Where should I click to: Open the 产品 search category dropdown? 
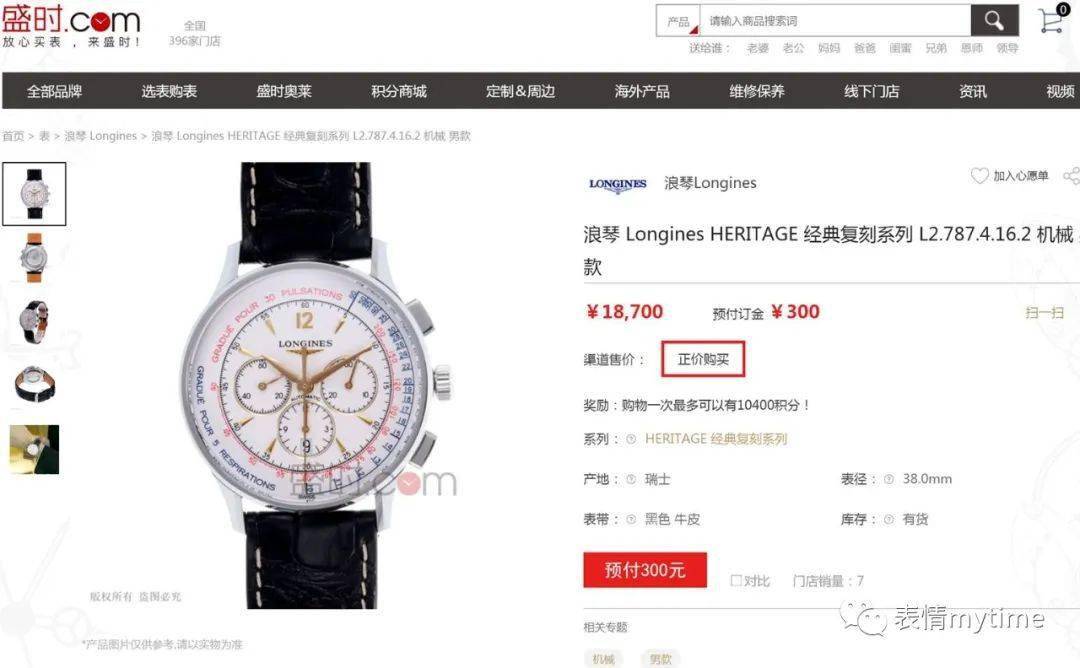pyautogui.click(x=678, y=21)
